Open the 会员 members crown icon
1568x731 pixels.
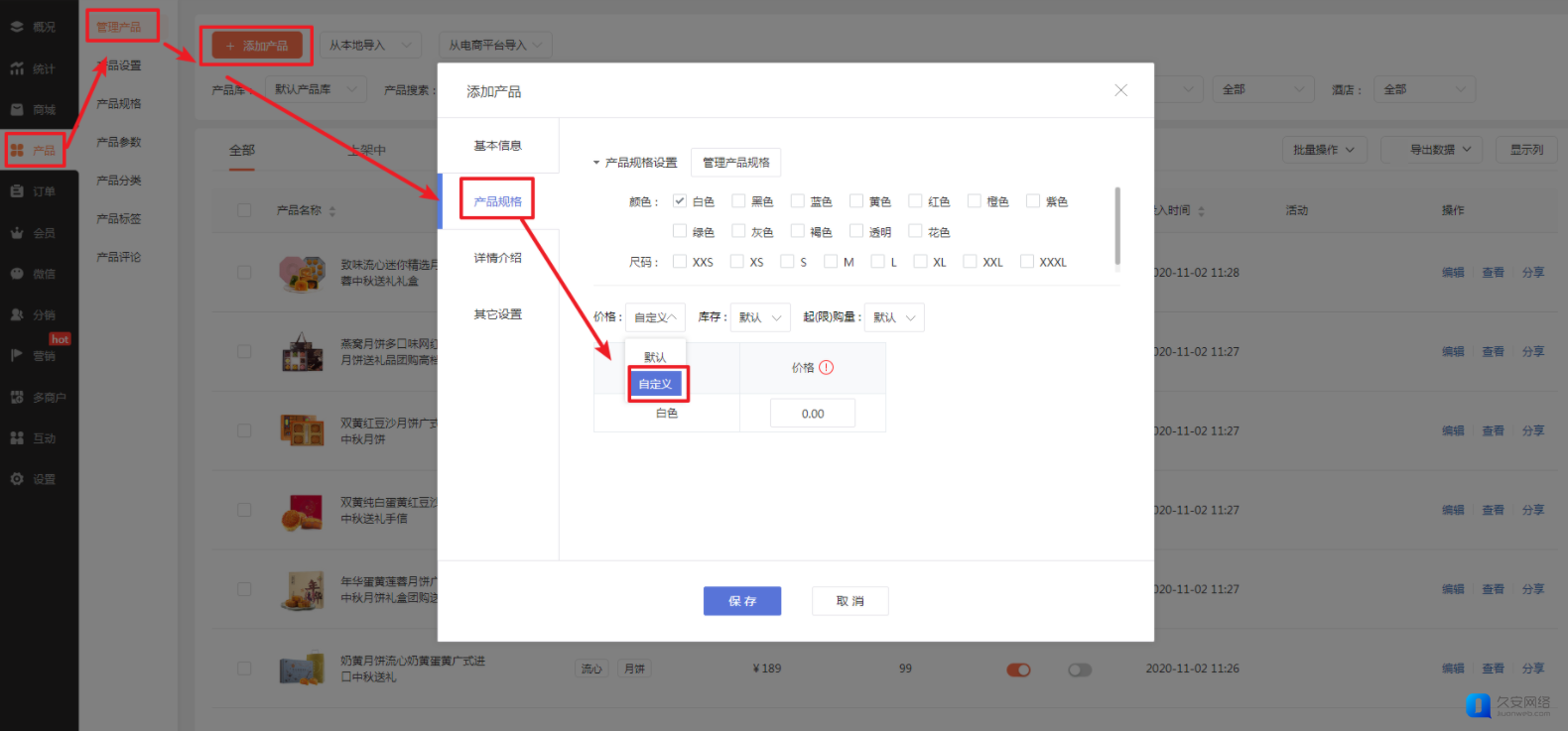tap(17, 233)
